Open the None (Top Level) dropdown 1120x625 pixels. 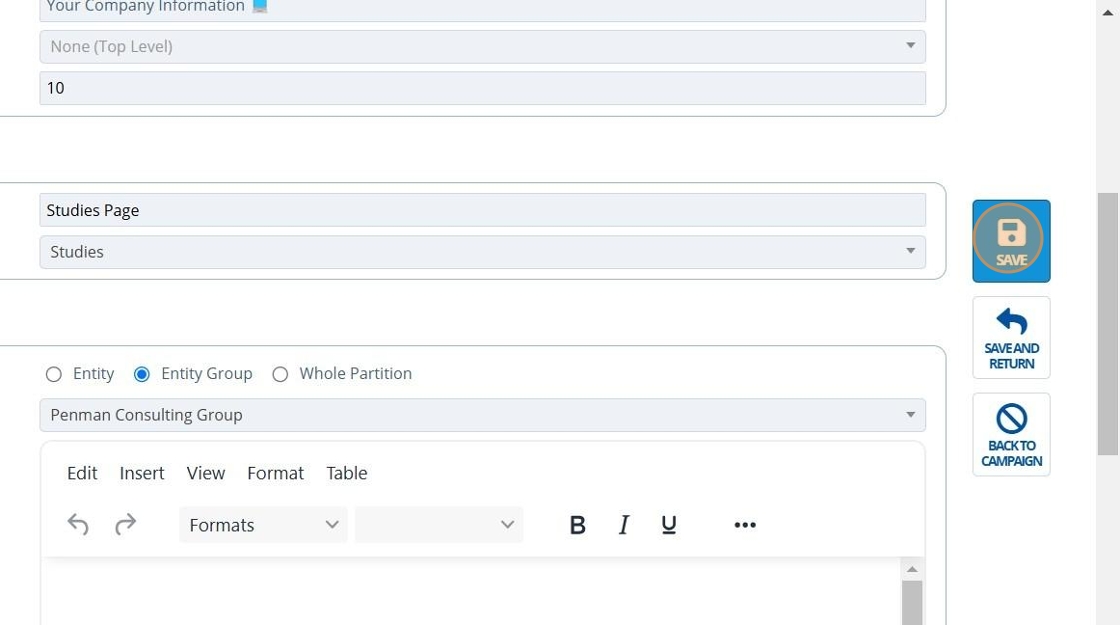tap(482, 47)
